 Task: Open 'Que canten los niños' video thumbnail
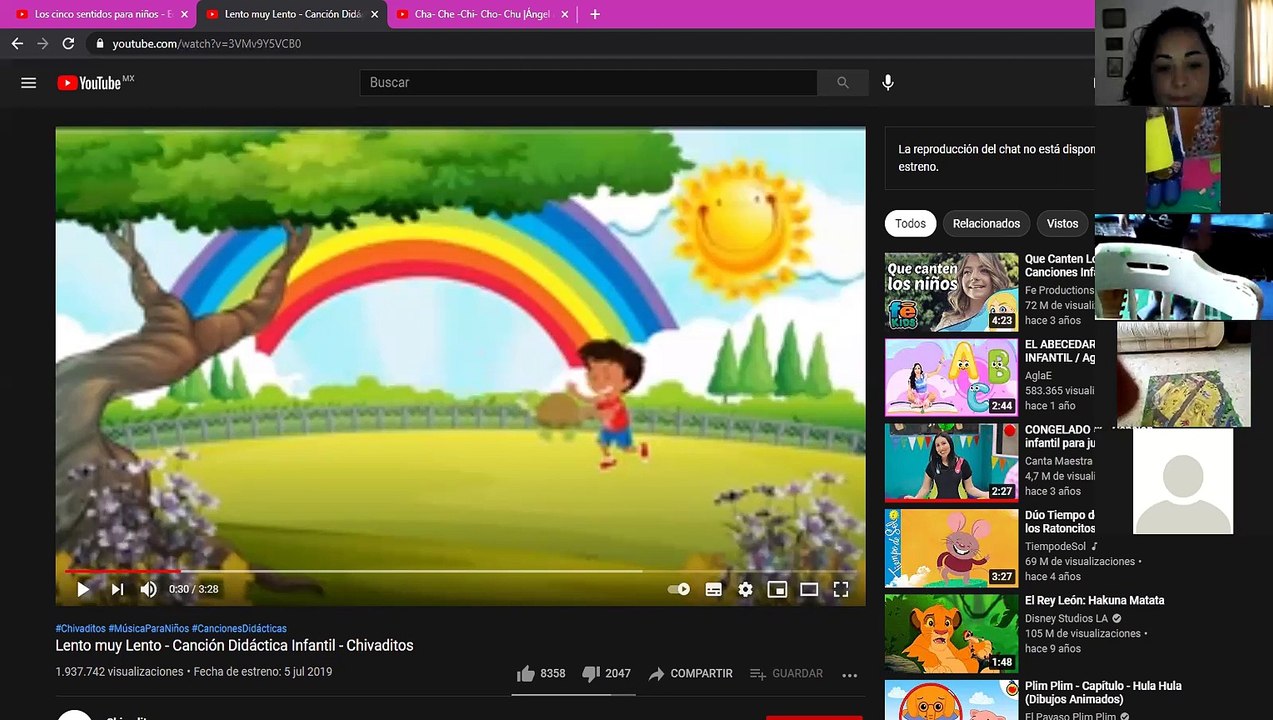951,291
